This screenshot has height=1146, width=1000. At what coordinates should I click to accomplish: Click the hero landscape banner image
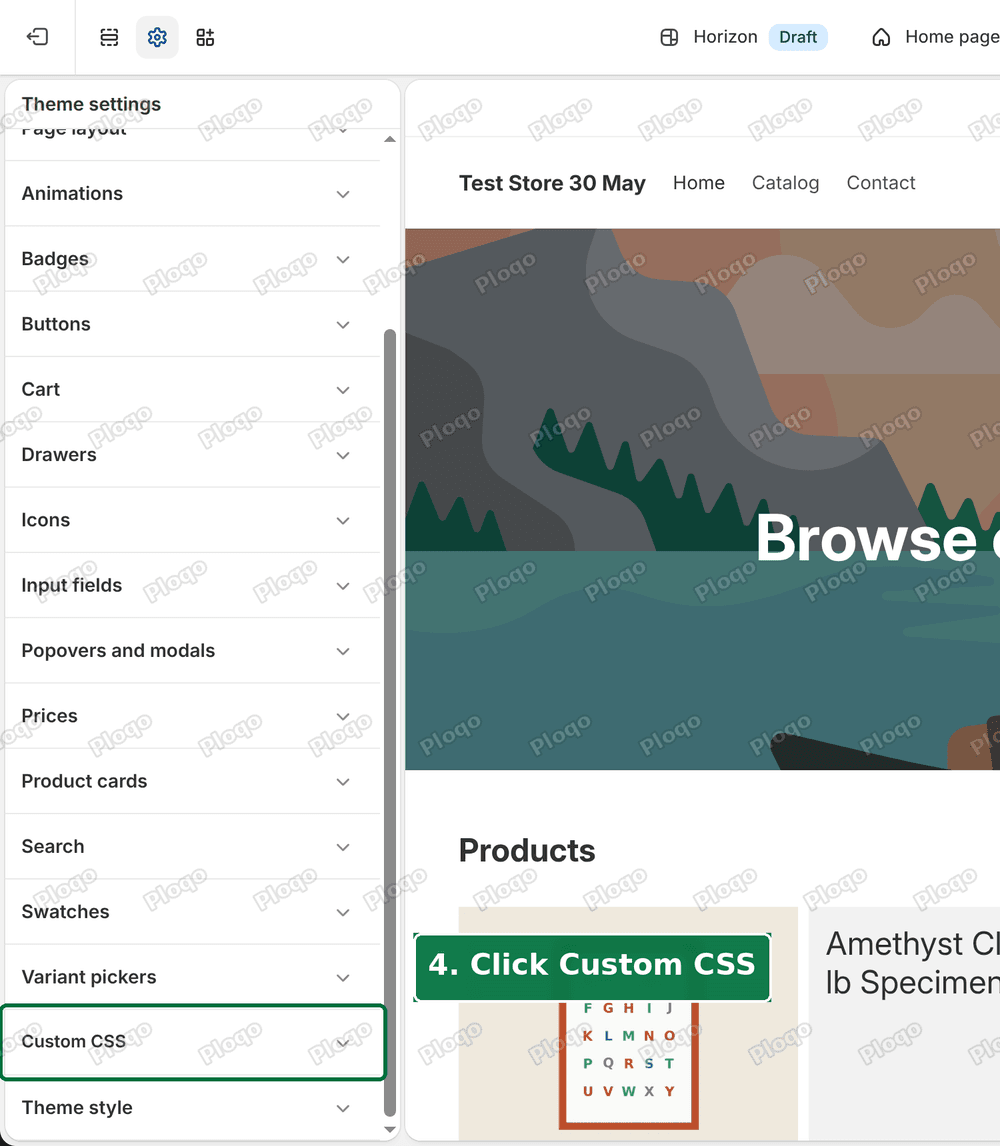702,499
